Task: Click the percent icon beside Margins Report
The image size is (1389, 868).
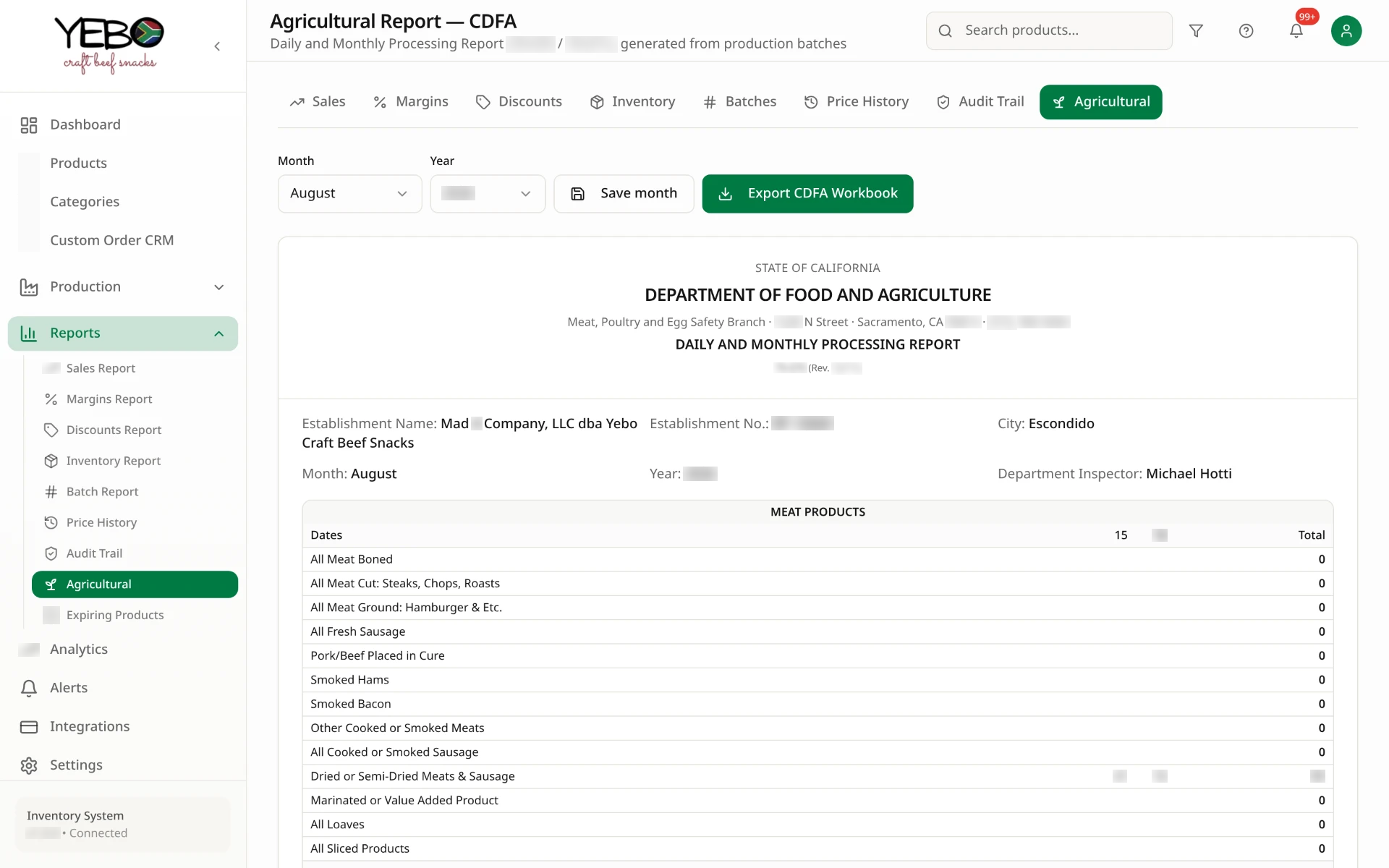Action: click(51, 399)
